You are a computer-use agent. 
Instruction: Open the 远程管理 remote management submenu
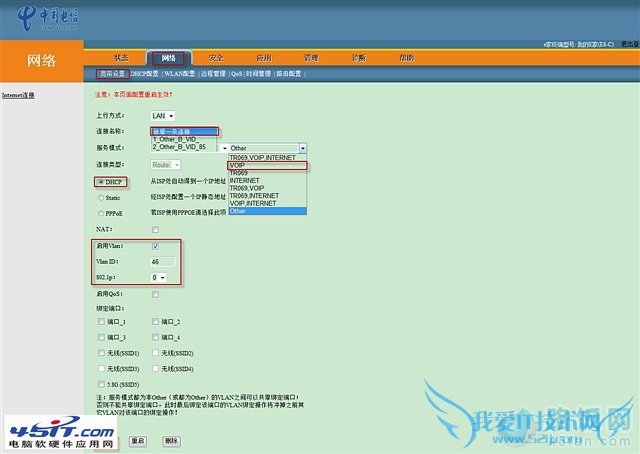[213, 74]
